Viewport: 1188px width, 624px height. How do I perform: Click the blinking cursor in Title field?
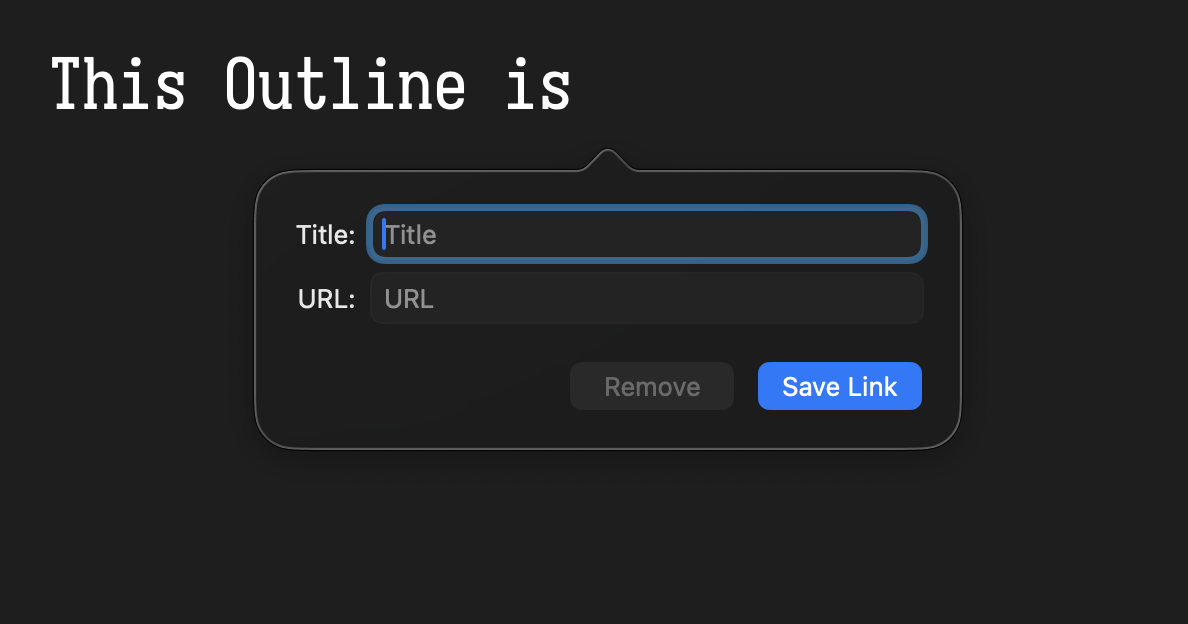click(384, 234)
